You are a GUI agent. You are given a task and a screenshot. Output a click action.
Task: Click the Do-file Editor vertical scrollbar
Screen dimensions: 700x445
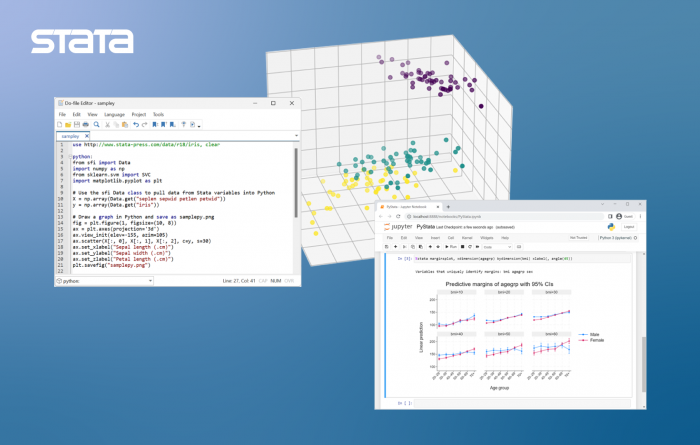(x=296, y=183)
